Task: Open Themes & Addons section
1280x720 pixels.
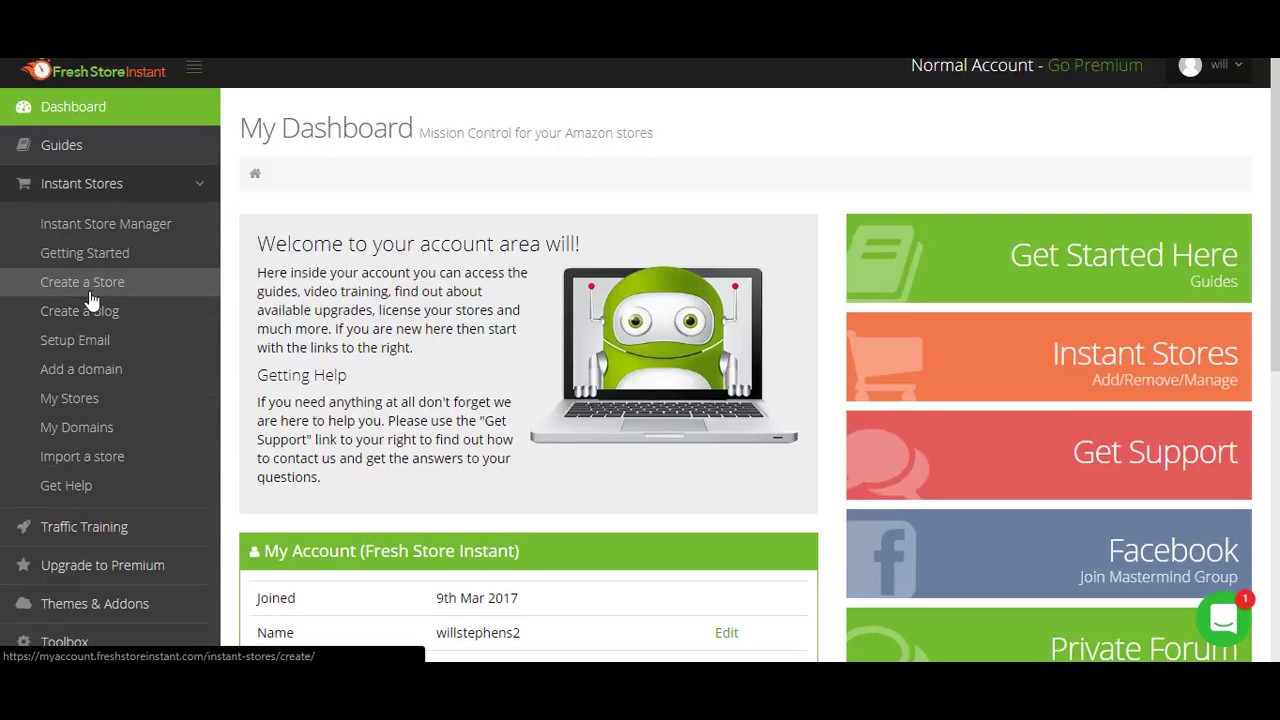Action: [x=110, y=604]
